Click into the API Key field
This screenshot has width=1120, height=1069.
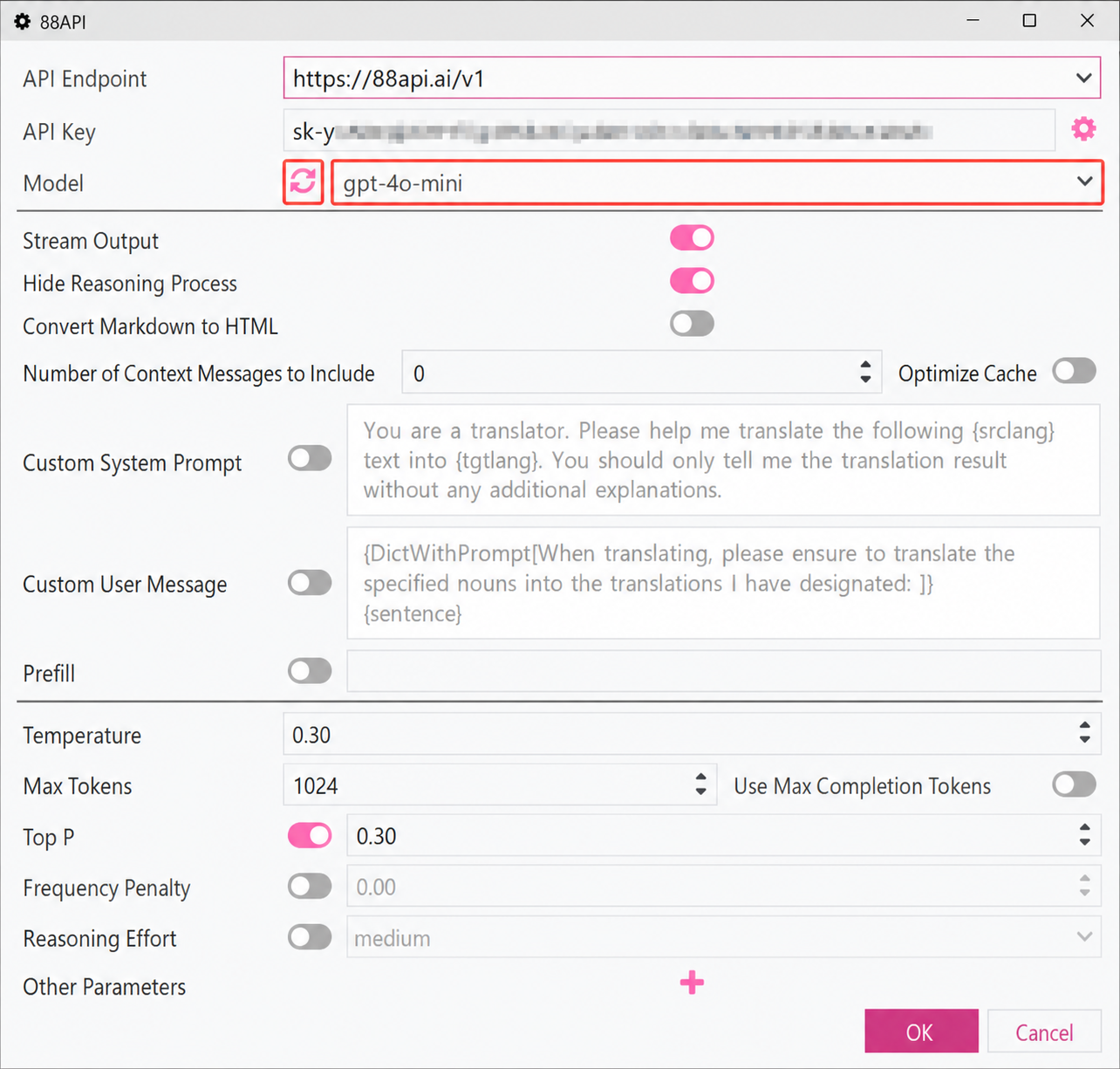point(669,131)
